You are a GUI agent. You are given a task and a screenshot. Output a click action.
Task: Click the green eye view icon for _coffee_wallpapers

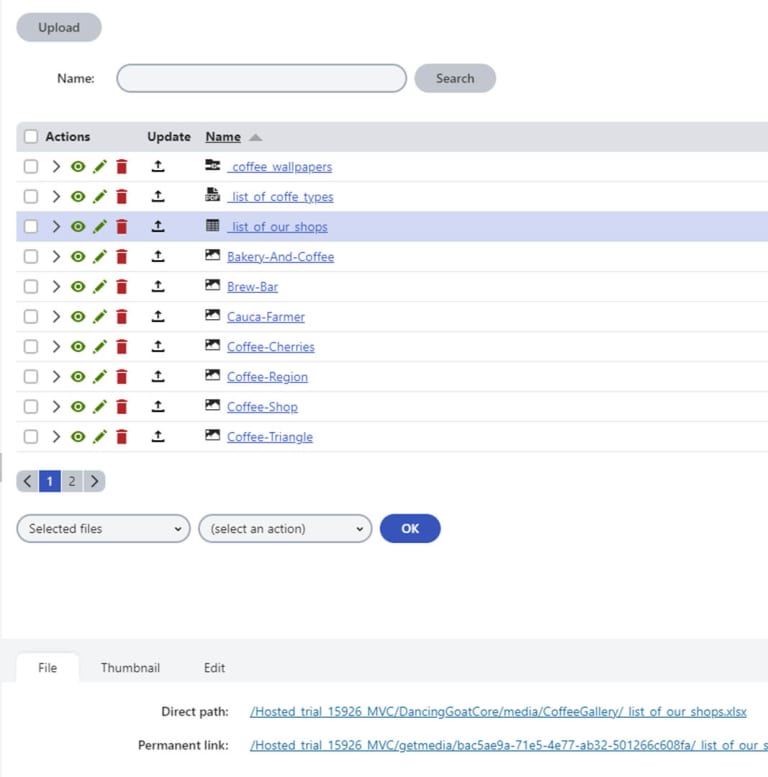(78, 166)
